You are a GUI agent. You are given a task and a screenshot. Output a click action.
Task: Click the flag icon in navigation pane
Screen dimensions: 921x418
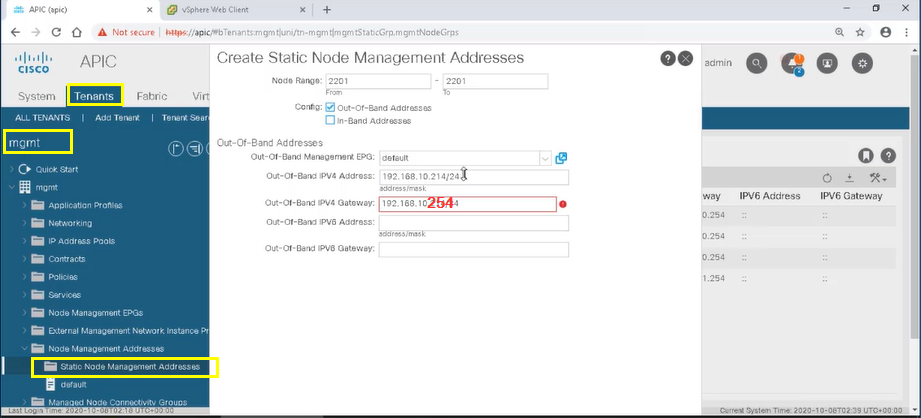point(176,149)
